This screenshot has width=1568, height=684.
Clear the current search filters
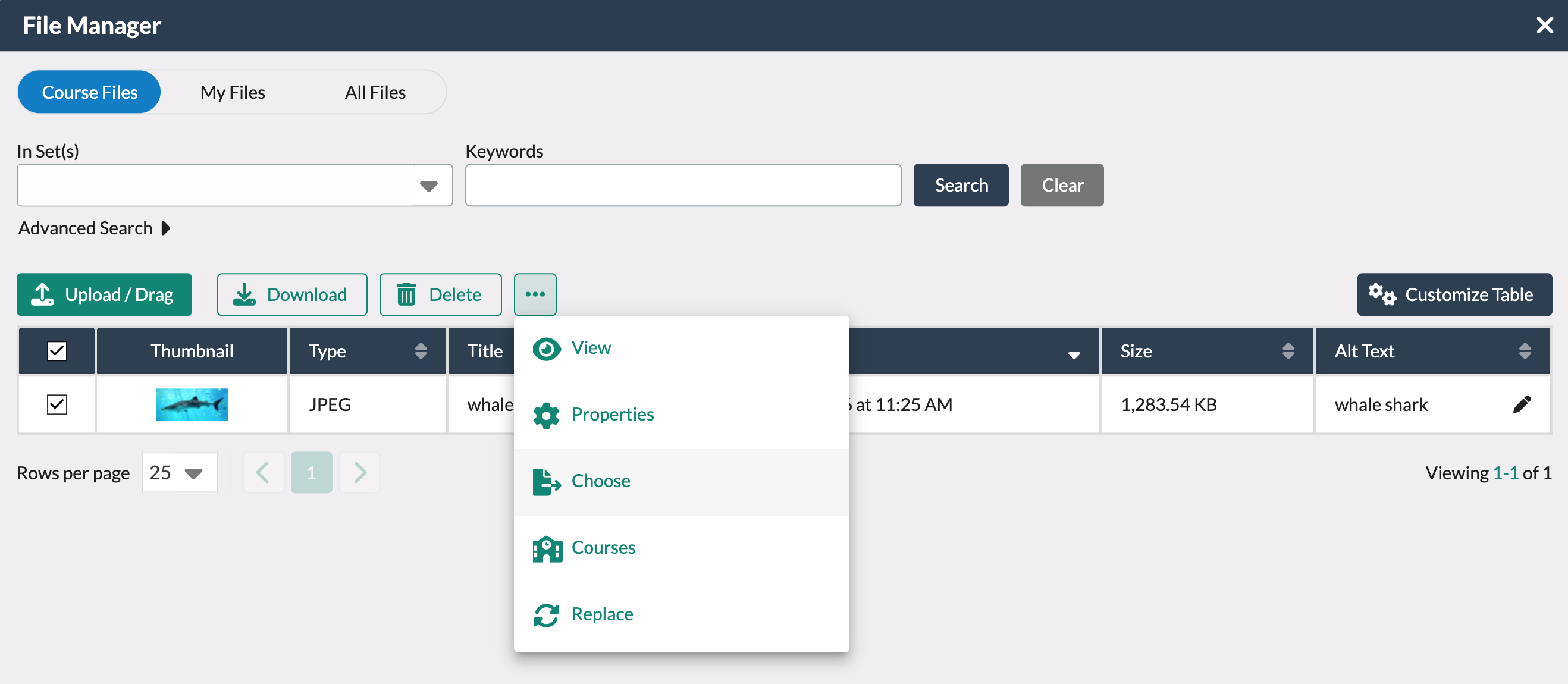[x=1062, y=185]
